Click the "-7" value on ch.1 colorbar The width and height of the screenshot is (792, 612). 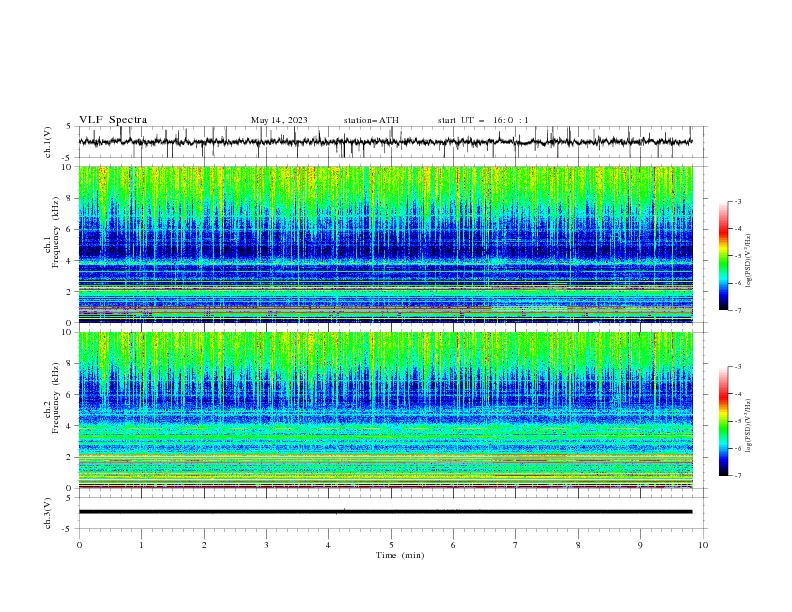[x=738, y=310]
